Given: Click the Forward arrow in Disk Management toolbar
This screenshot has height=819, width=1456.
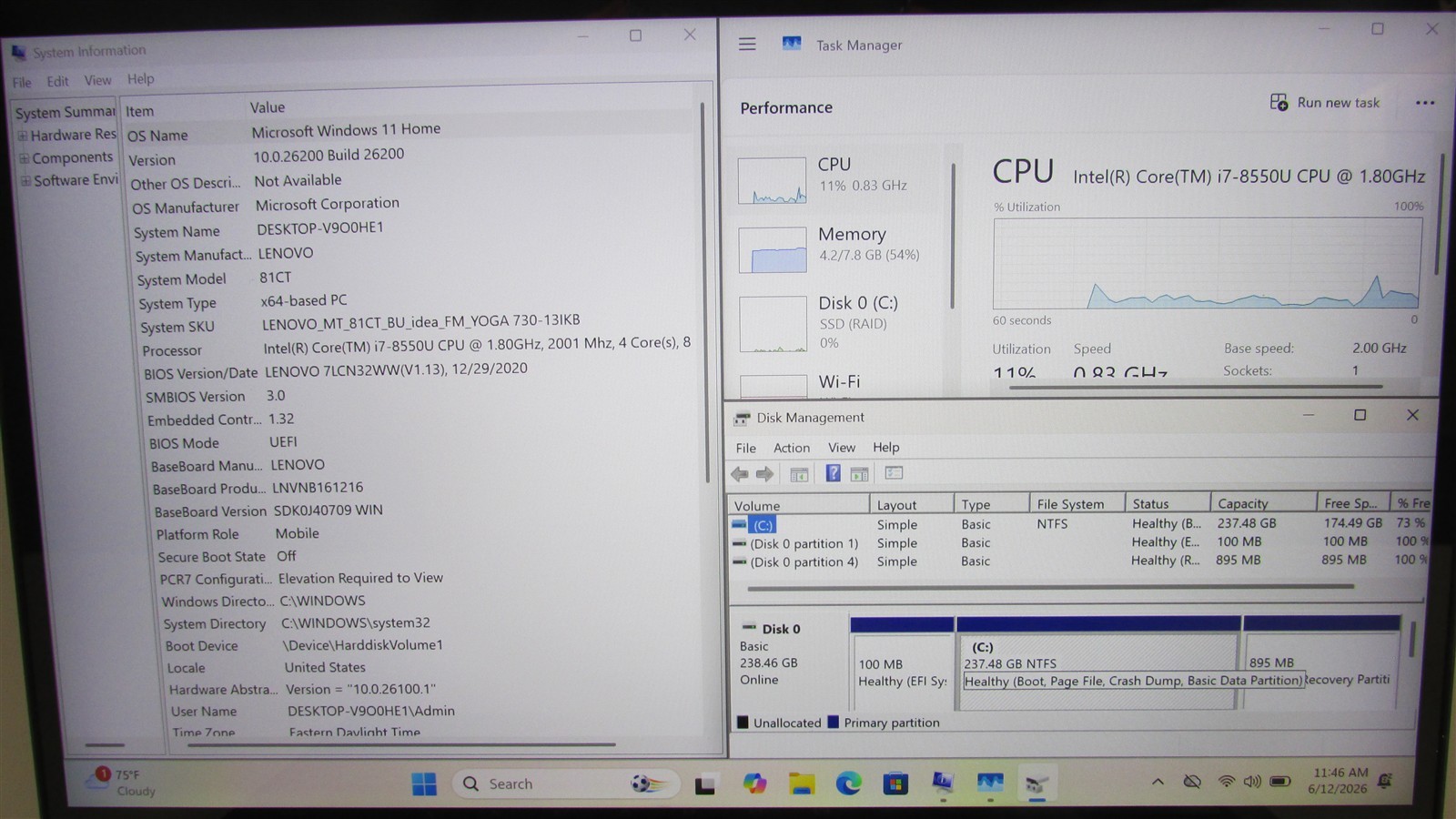Looking at the screenshot, I should coord(764,474).
